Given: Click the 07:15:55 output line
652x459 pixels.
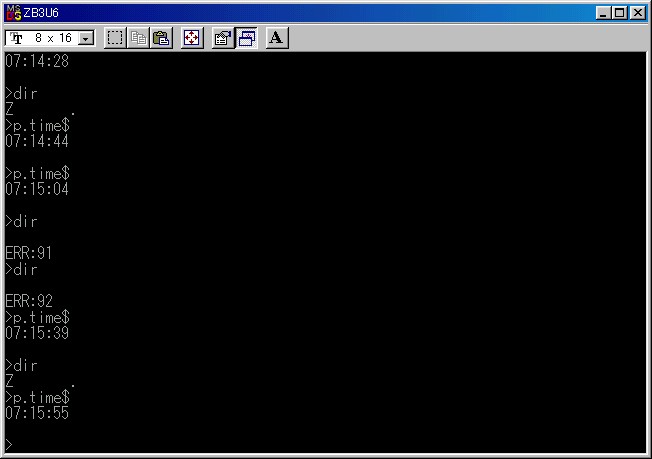Looking at the screenshot, I should [37, 413].
